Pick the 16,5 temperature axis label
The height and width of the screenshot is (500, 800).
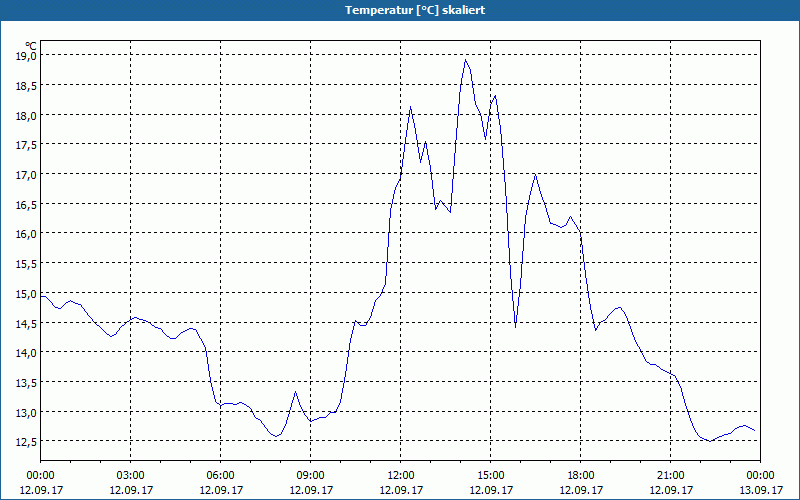pos(26,204)
